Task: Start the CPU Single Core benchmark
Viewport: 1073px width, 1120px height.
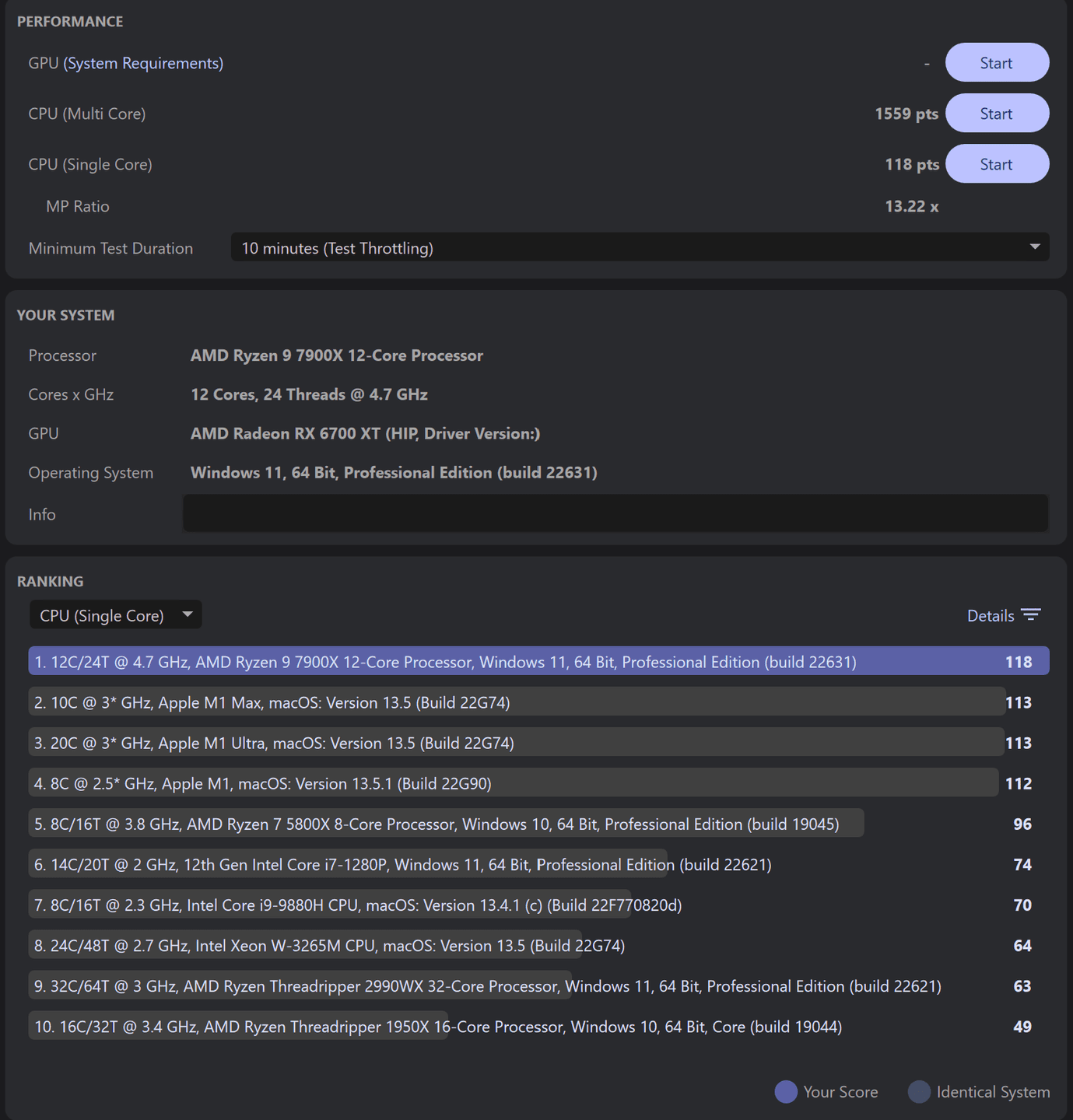Action: click(x=997, y=164)
